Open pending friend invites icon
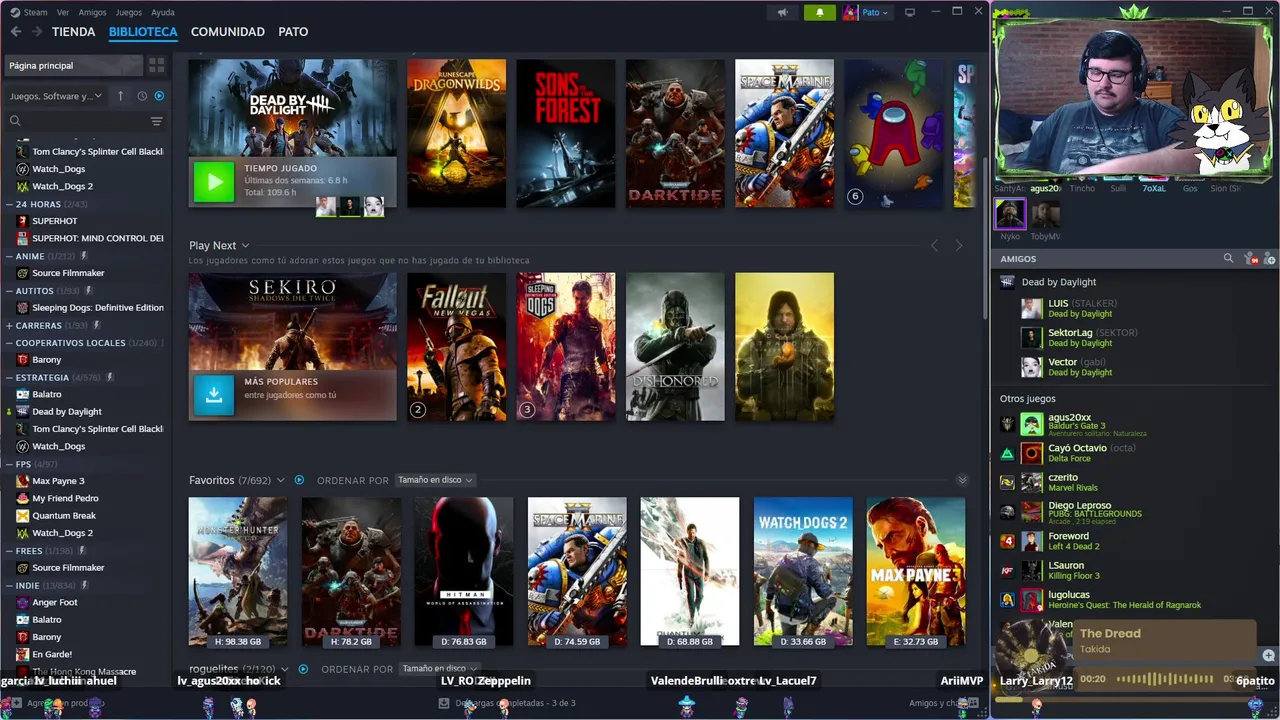Screen dimensions: 1280x720 (1251, 259)
